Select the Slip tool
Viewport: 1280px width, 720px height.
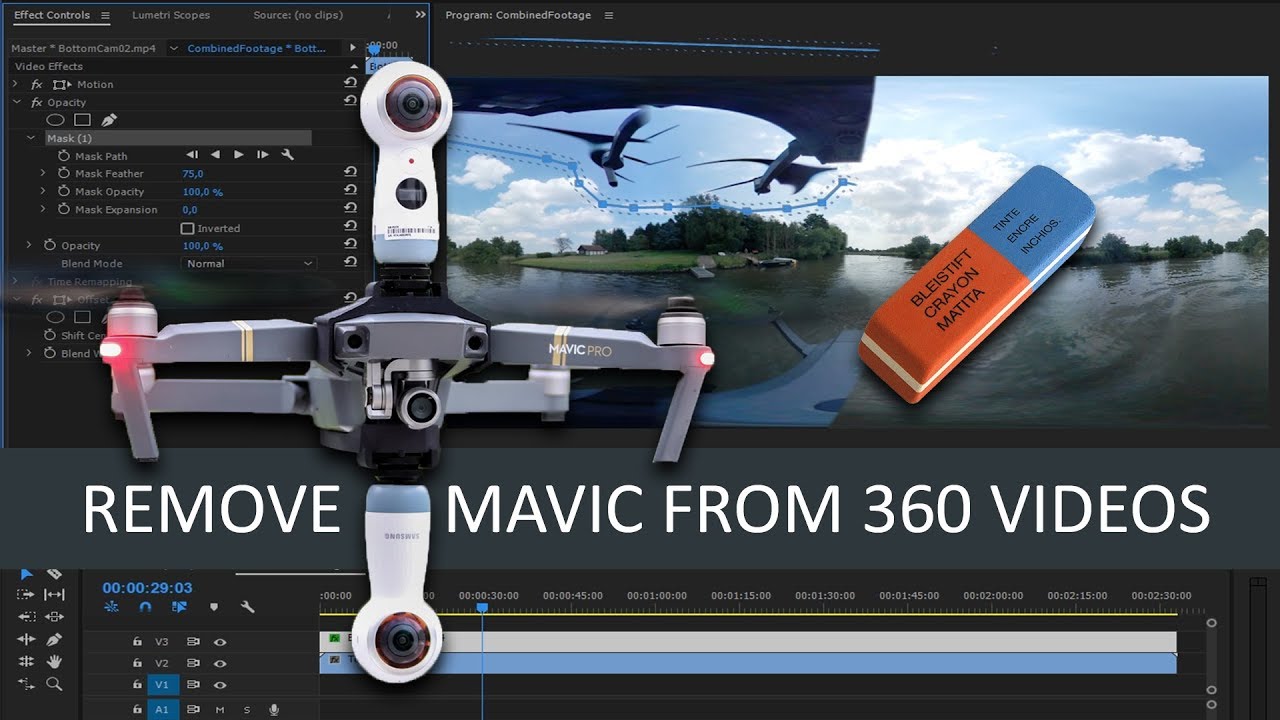point(55,594)
